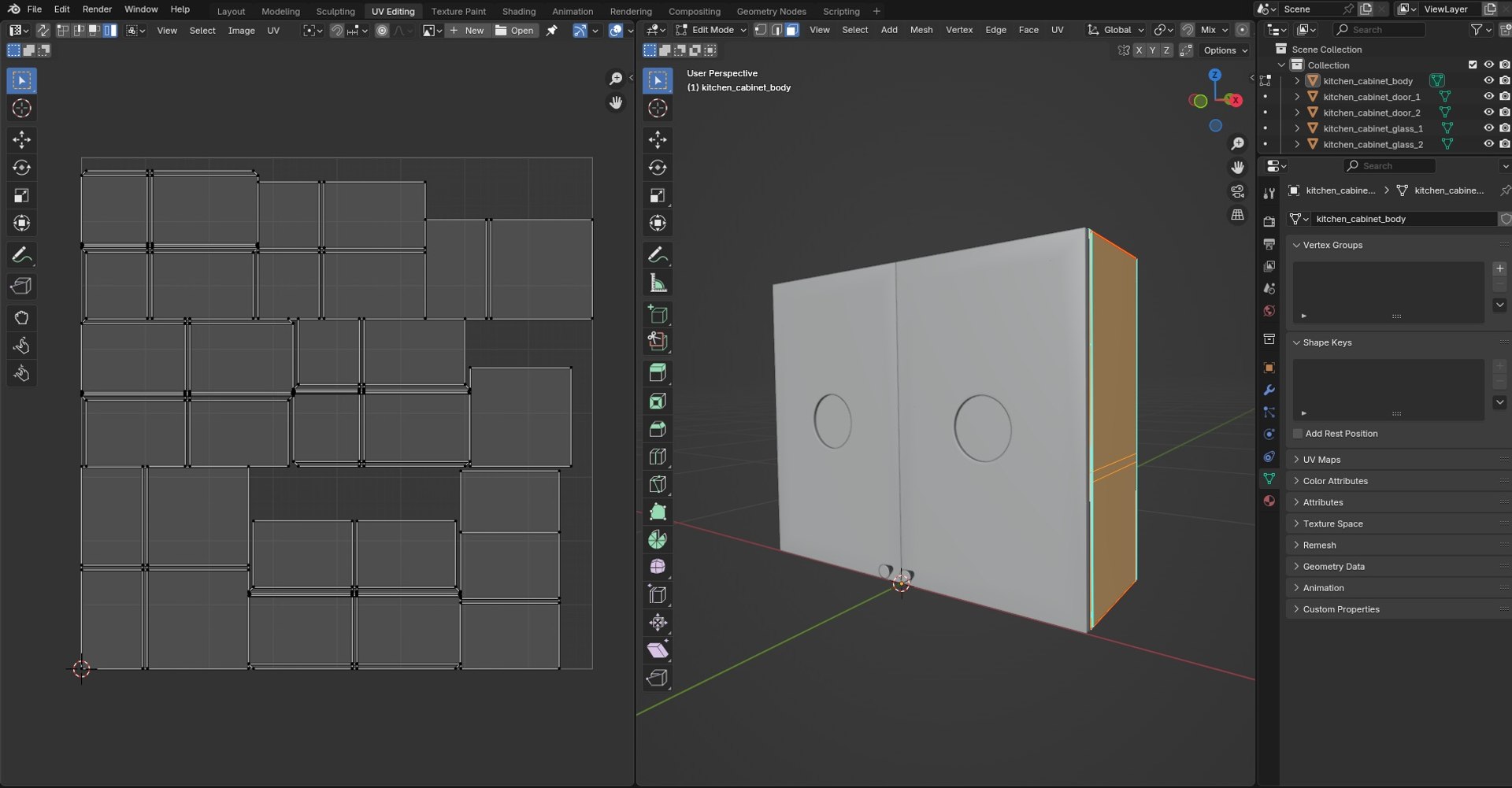Toggle camera view in the viewport
Screen dimensions: 1512x788
click(x=1238, y=191)
